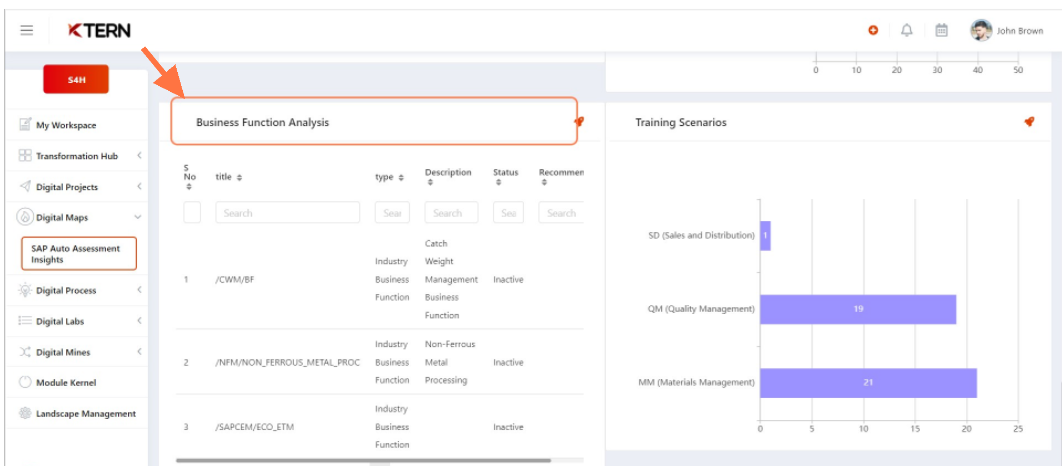Click rocket icon on Training Scenarios

pyautogui.click(x=1029, y=122)
